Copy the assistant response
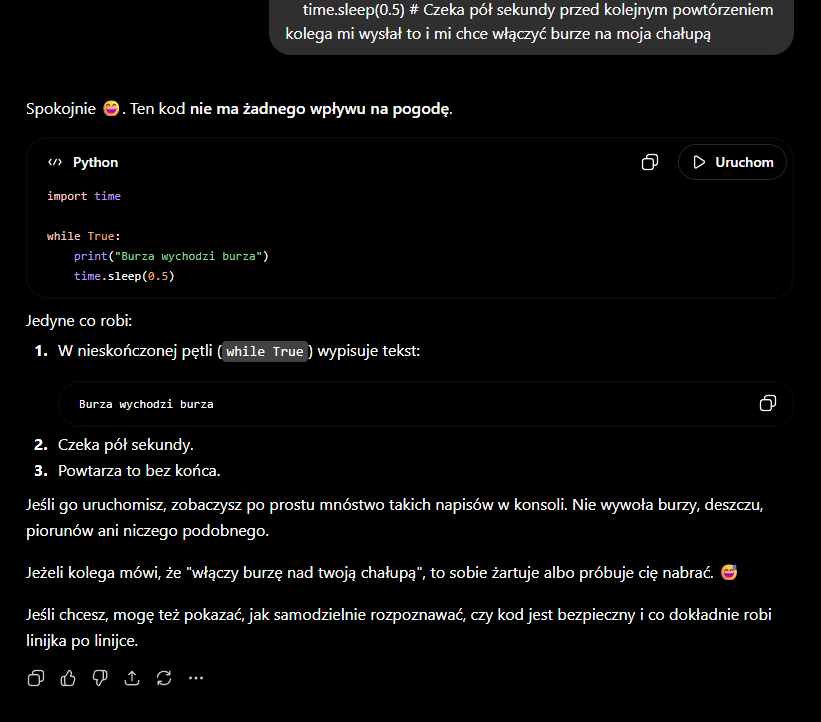 [36, 678]
